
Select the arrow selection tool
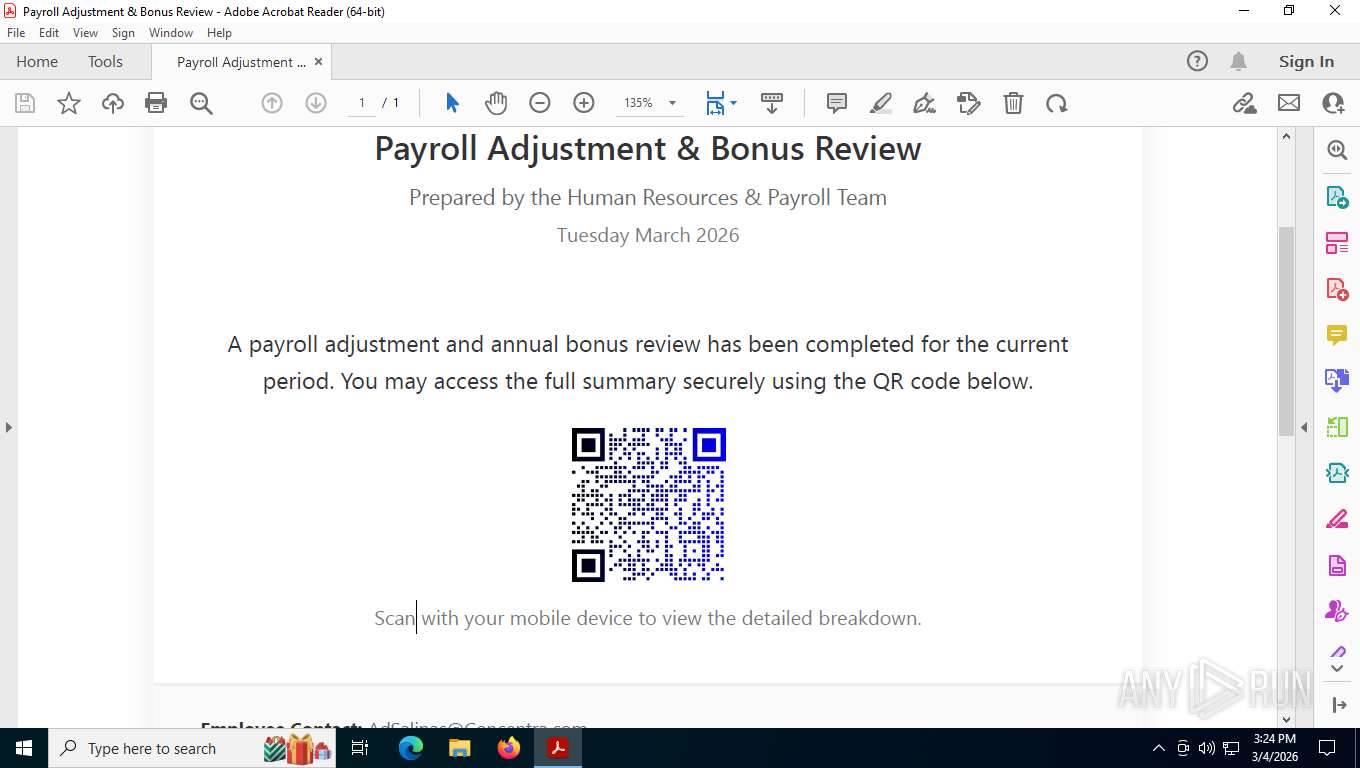[x=452, y=103]
